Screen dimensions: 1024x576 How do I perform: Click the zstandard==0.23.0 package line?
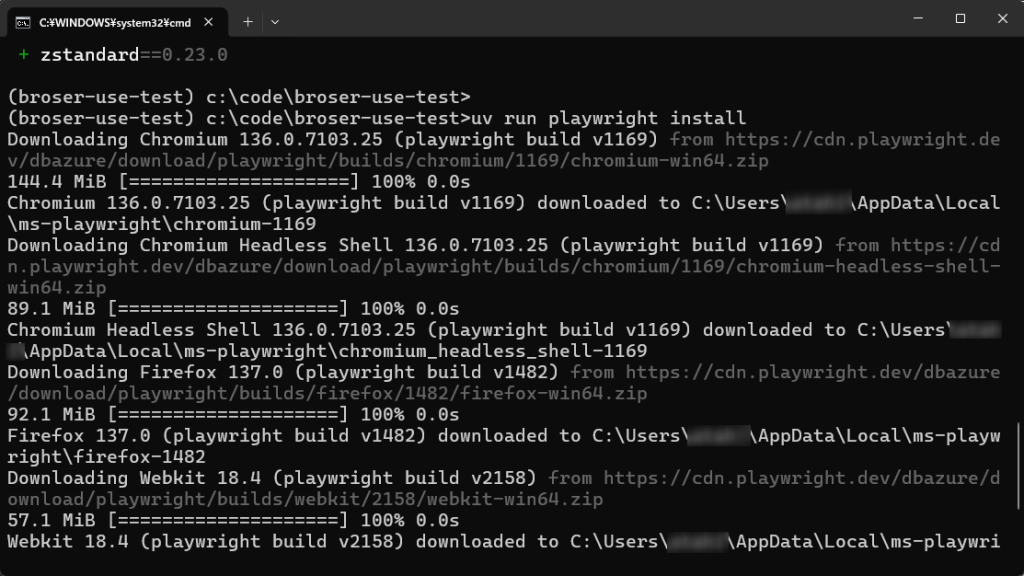134,55
